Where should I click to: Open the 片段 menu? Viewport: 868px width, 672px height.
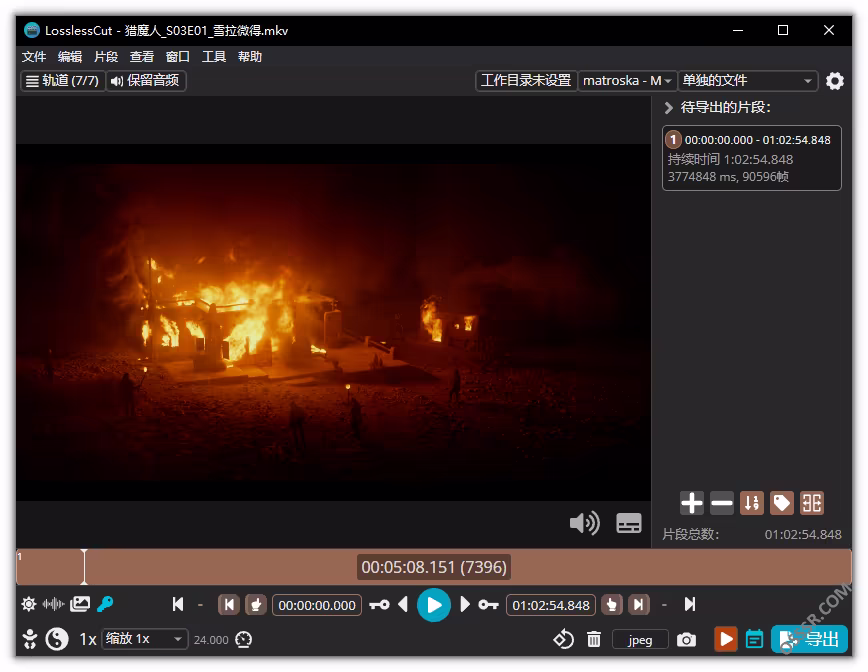[106, 57]
